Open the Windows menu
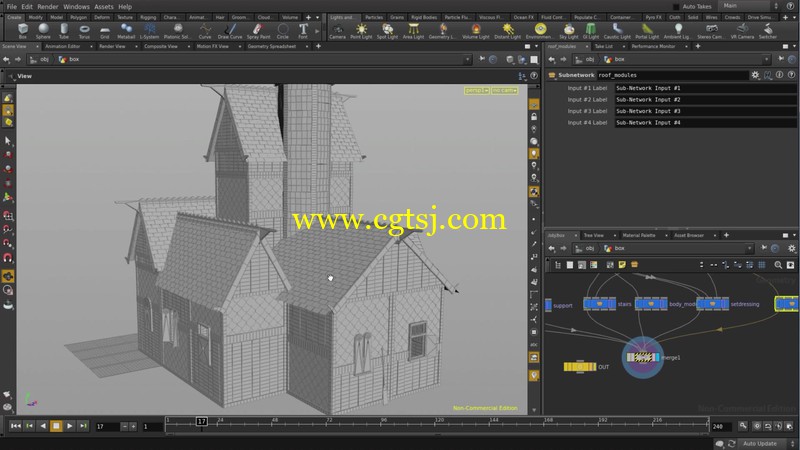 point(76,7)
